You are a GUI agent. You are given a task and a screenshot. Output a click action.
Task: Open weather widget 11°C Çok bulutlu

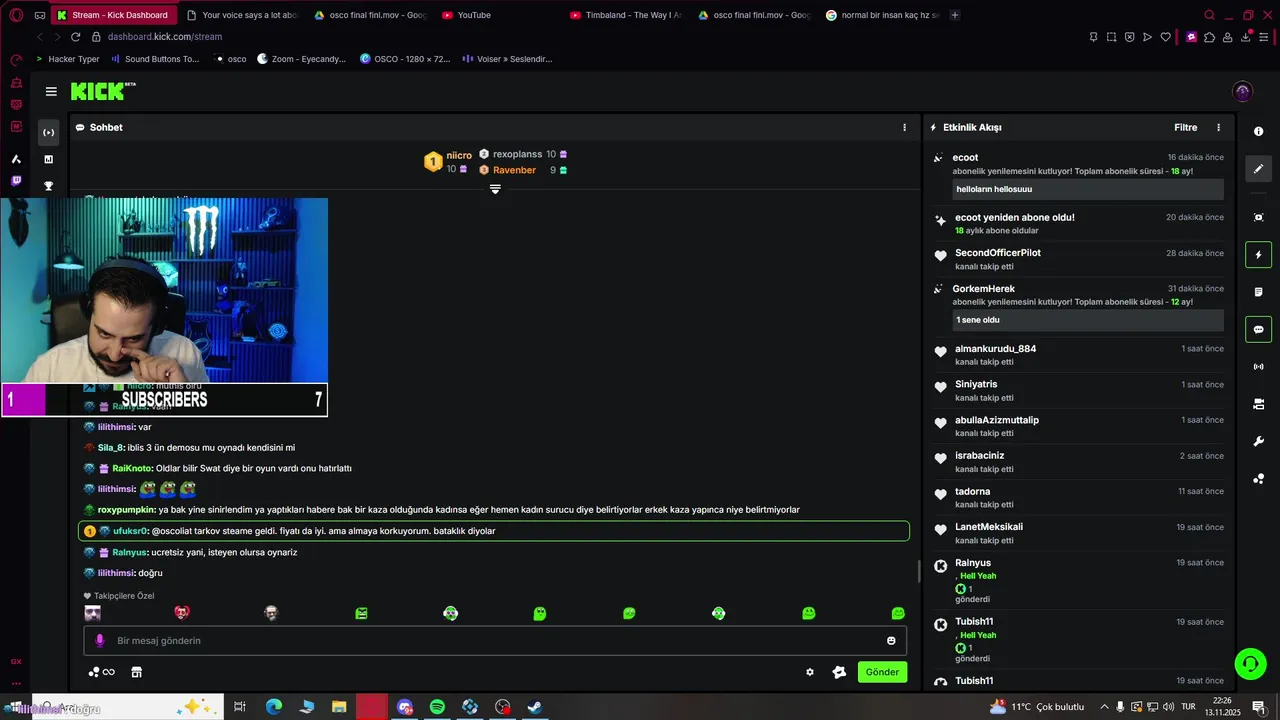[1036, 707]
